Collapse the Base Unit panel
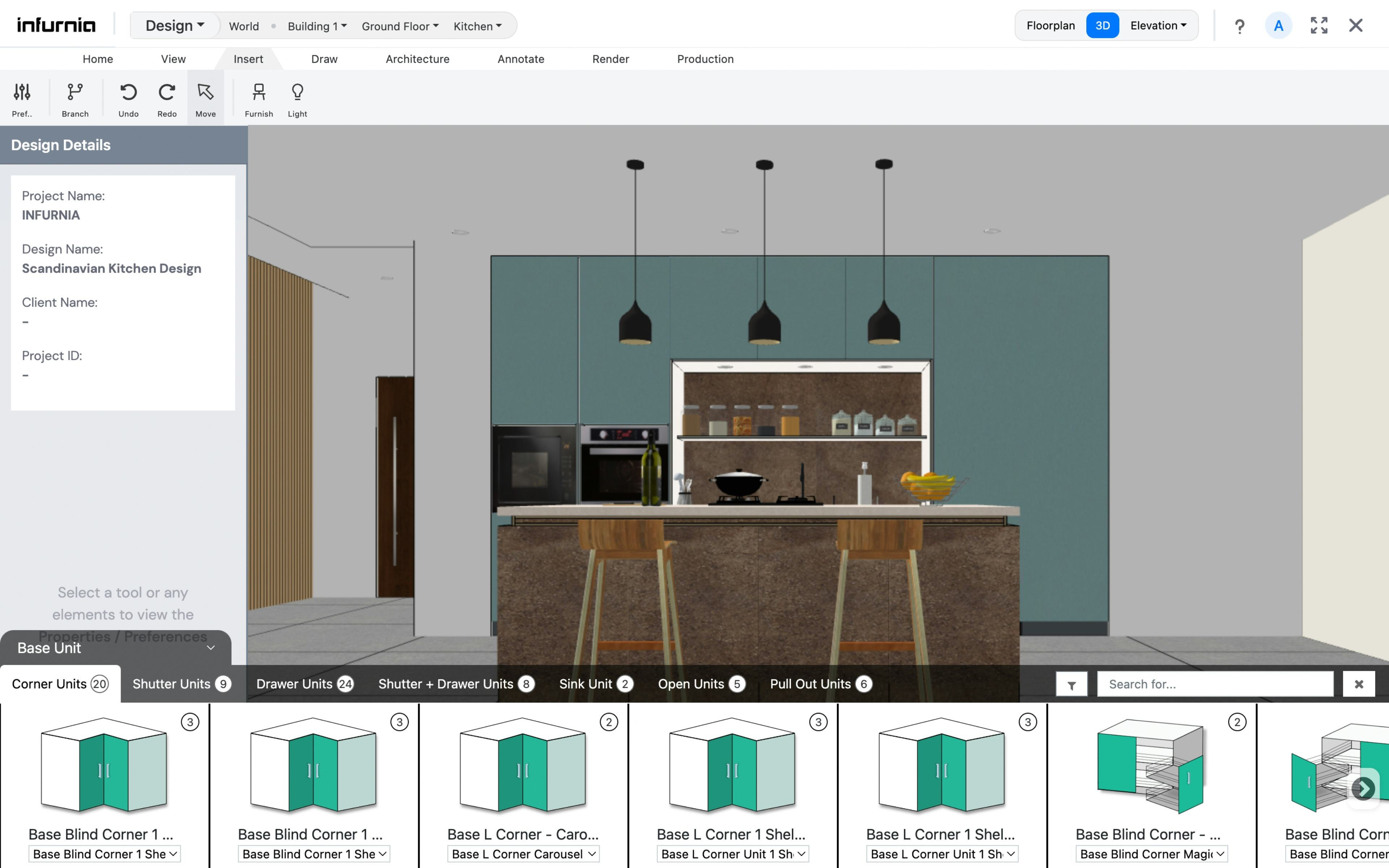This screenshot has width=1389, height=868. pos(211,647)
